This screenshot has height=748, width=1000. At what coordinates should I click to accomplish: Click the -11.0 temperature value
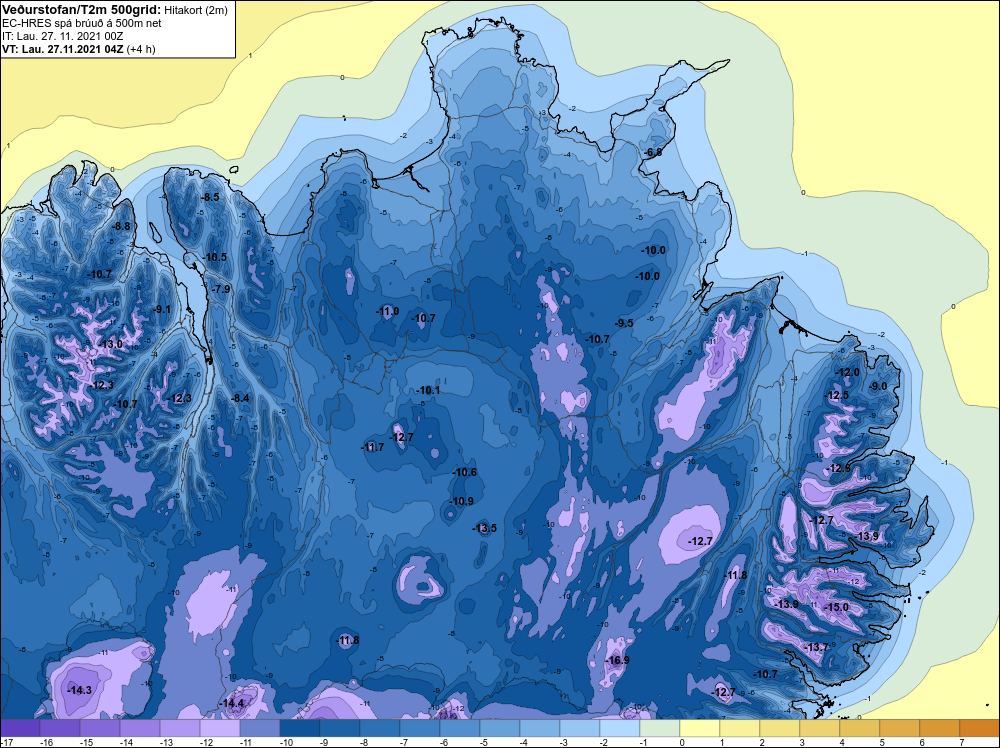coord(388,311)
